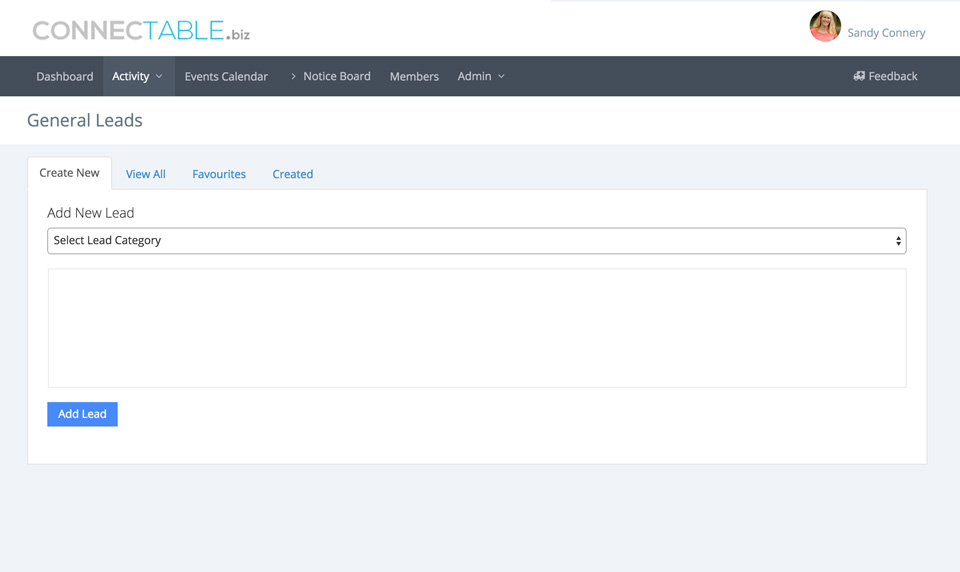Screen dimensions: 960x572
Task: Open the Sandy Connery user name link
Action: pos(886,33)
